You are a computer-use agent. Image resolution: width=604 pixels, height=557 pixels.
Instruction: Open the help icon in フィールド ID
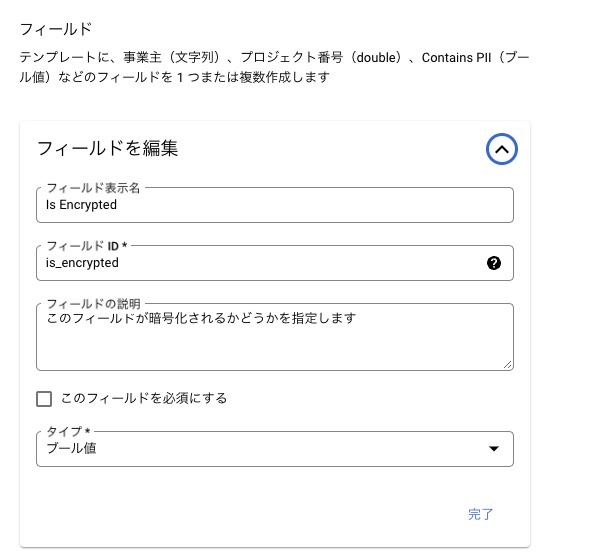[494, 263]
